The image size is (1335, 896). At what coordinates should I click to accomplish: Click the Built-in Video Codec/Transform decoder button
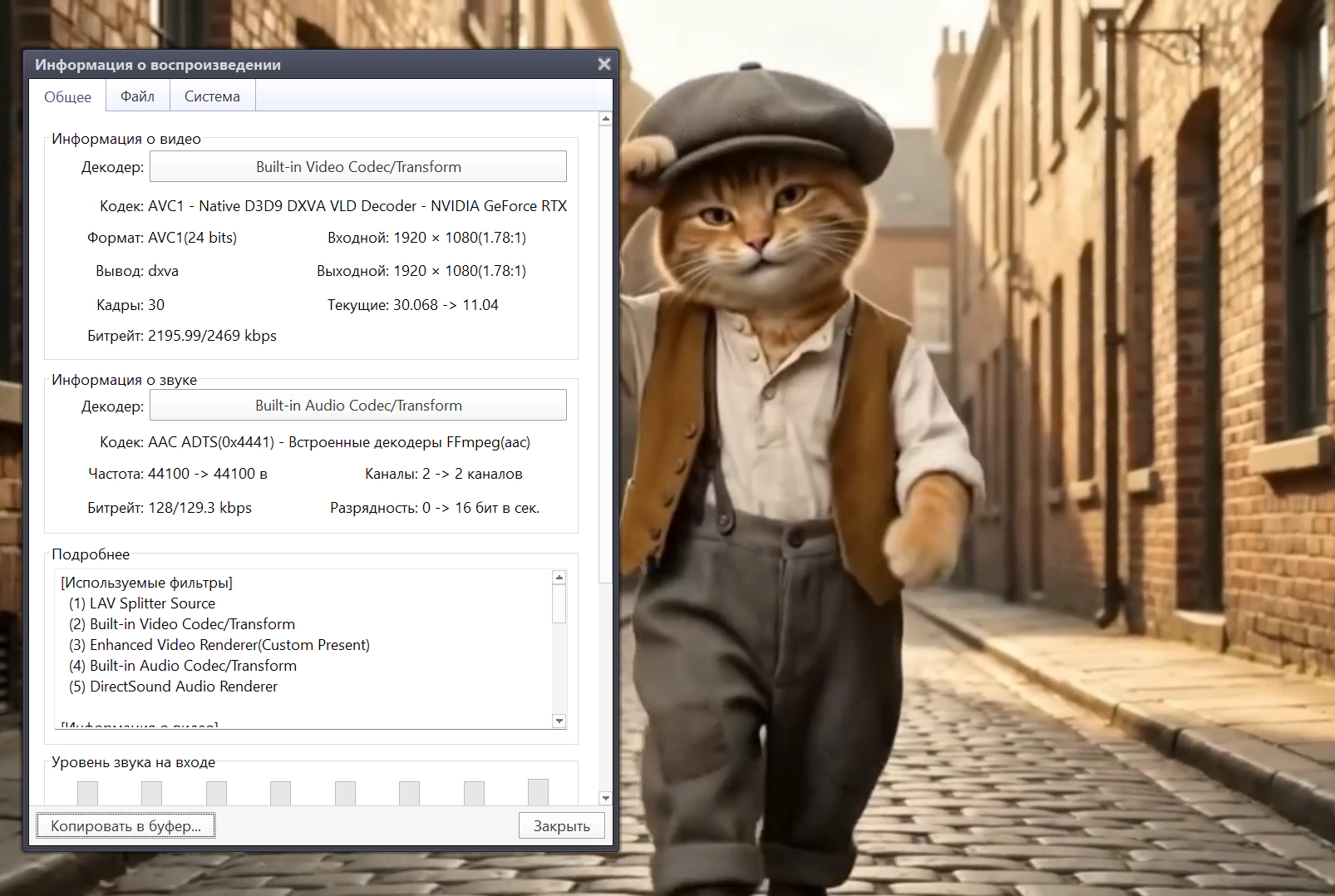coord(358,166)
